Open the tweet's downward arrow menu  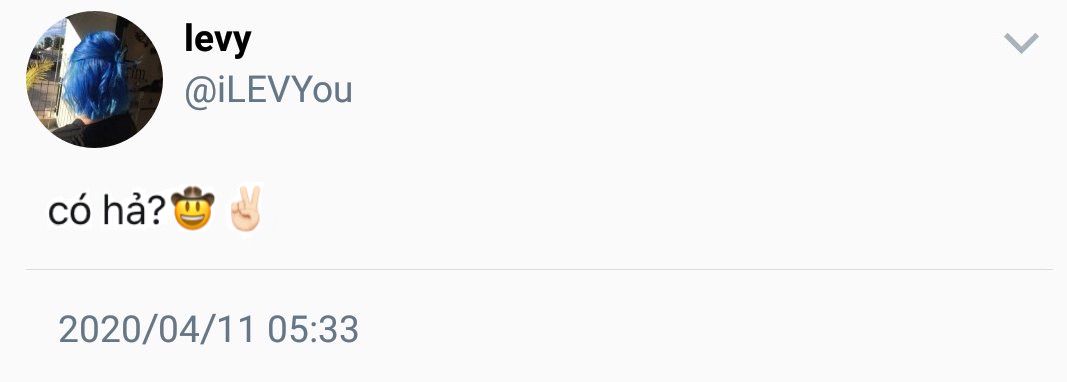tap(1021, 43)
